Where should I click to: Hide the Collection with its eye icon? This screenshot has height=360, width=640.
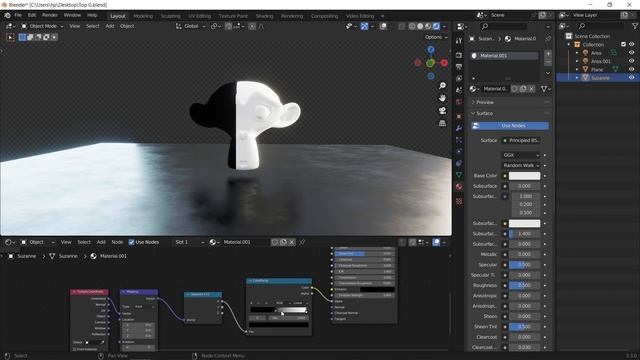631,44
